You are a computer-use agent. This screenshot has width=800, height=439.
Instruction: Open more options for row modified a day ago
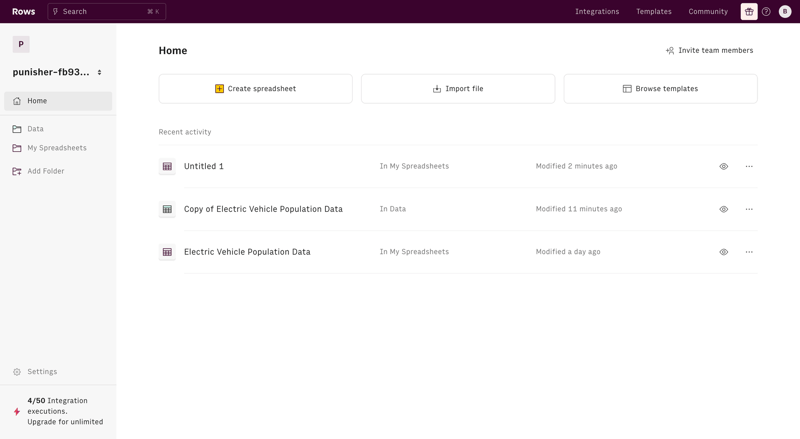749,252
